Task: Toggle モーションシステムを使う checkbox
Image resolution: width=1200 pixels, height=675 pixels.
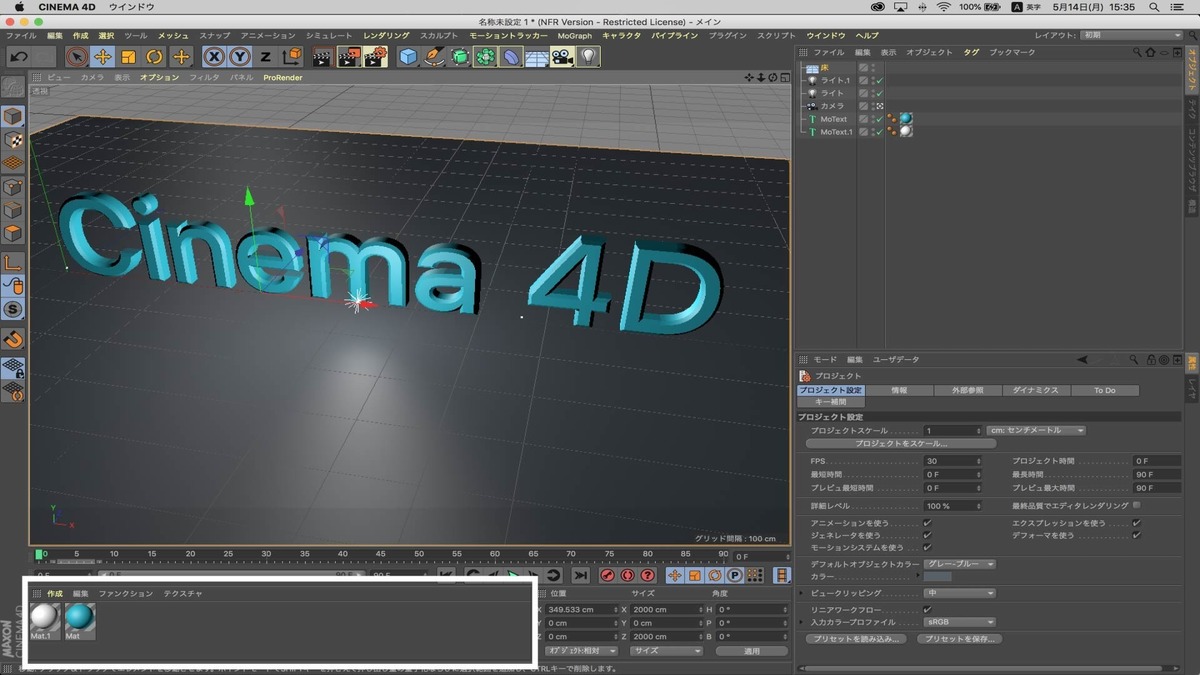Action: tap(928, 547)
